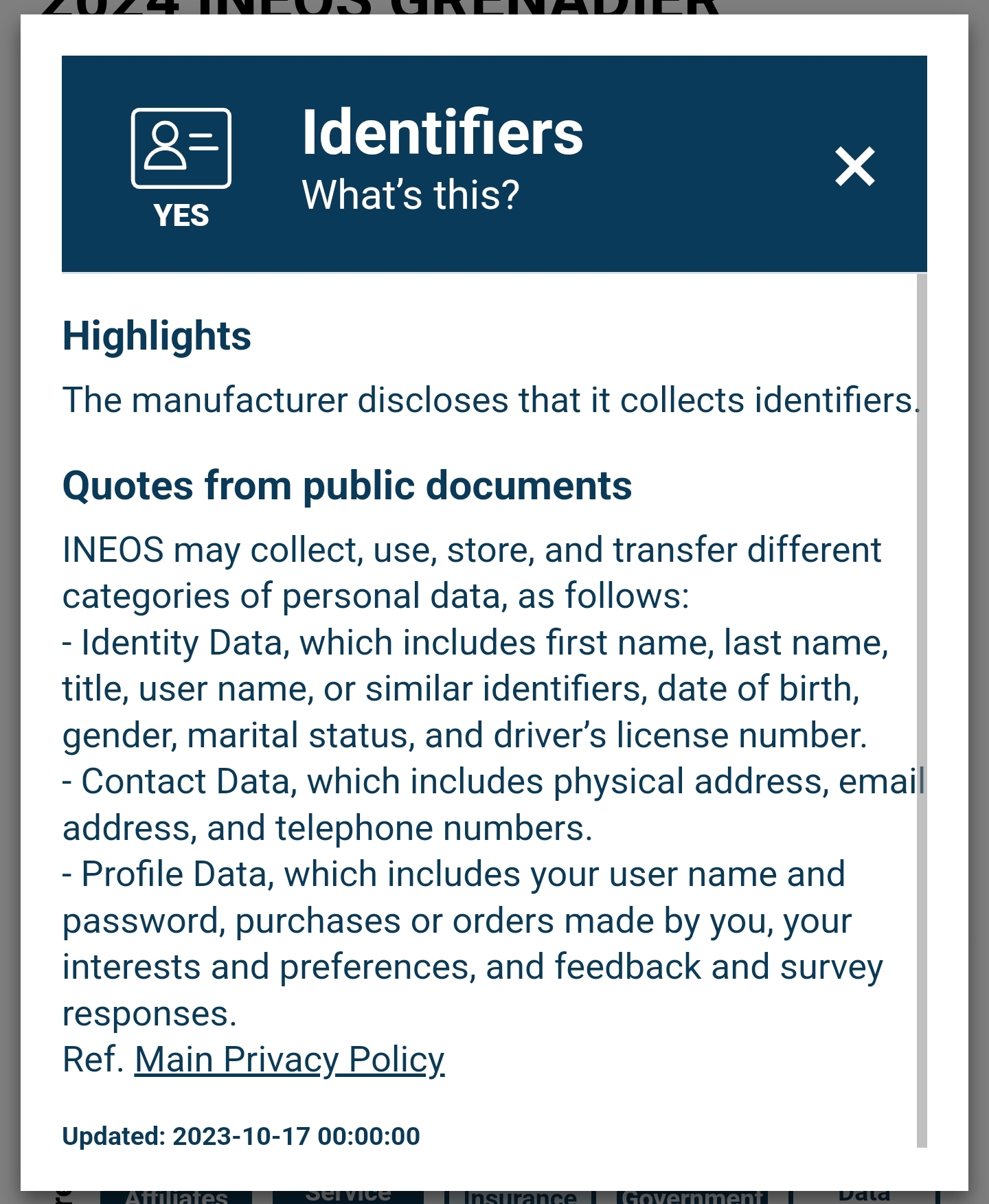Select the Government tab behind the popup
The height and width of the screenshot is (1204, 989).
[x=692, y=1196]
